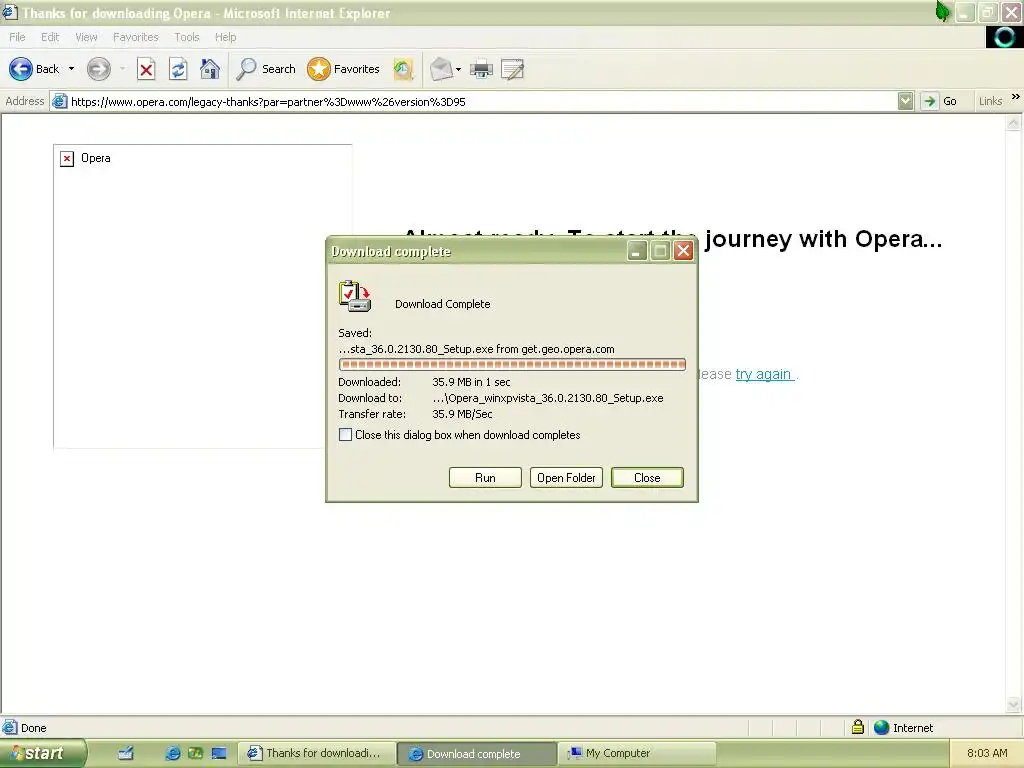This screenshot has height=768, width=1024.
Task: Click the Internet zone globe in status bar
Action: click(x=881, y=727)
